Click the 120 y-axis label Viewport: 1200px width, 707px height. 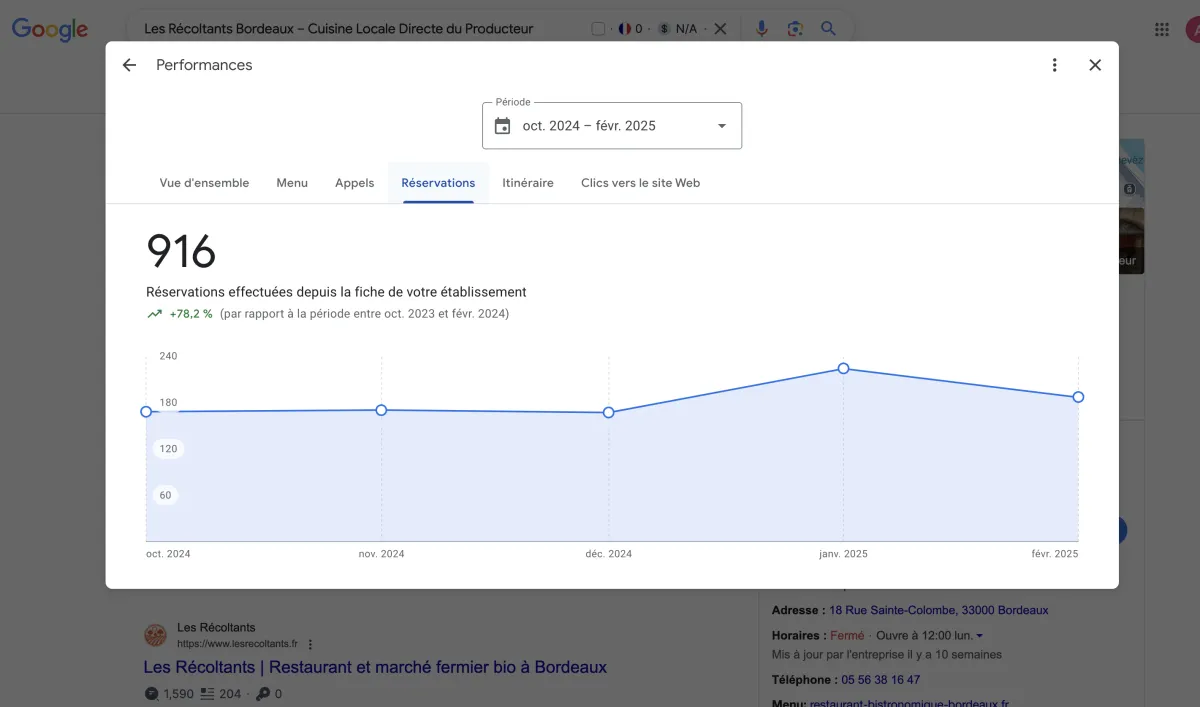tap(168, 449)
